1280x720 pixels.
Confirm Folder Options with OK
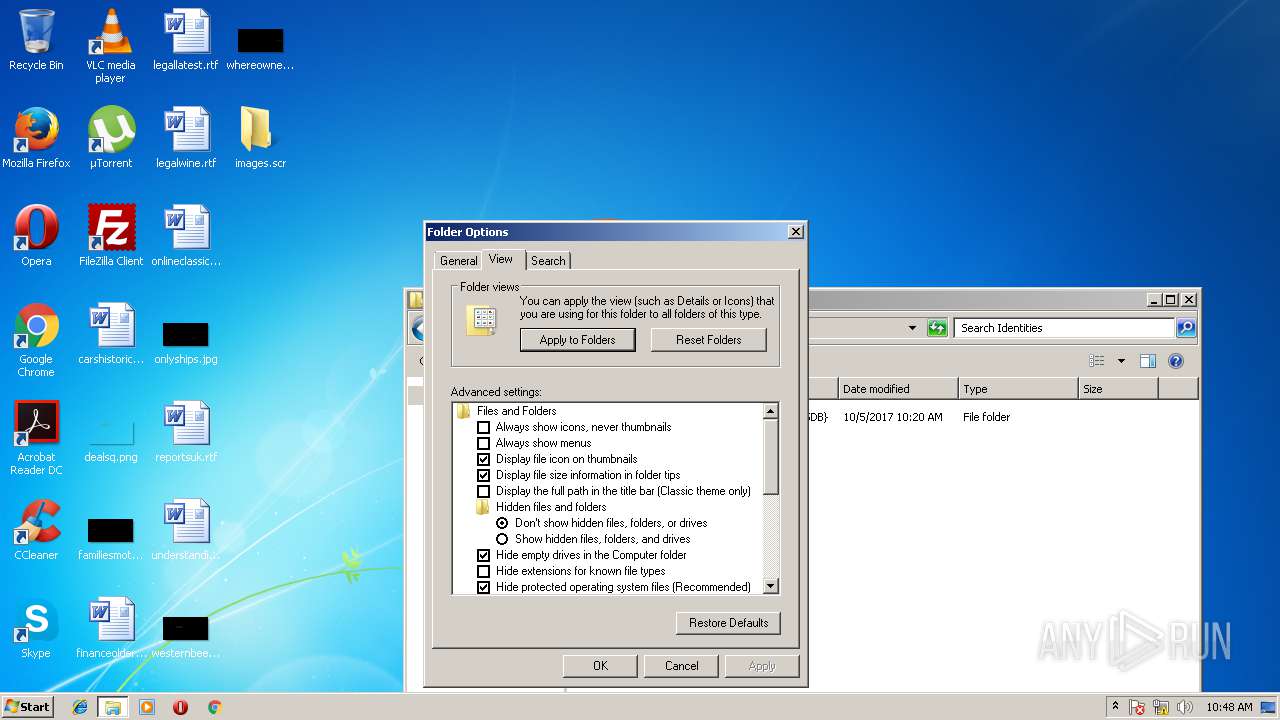(x=600, y=666)
